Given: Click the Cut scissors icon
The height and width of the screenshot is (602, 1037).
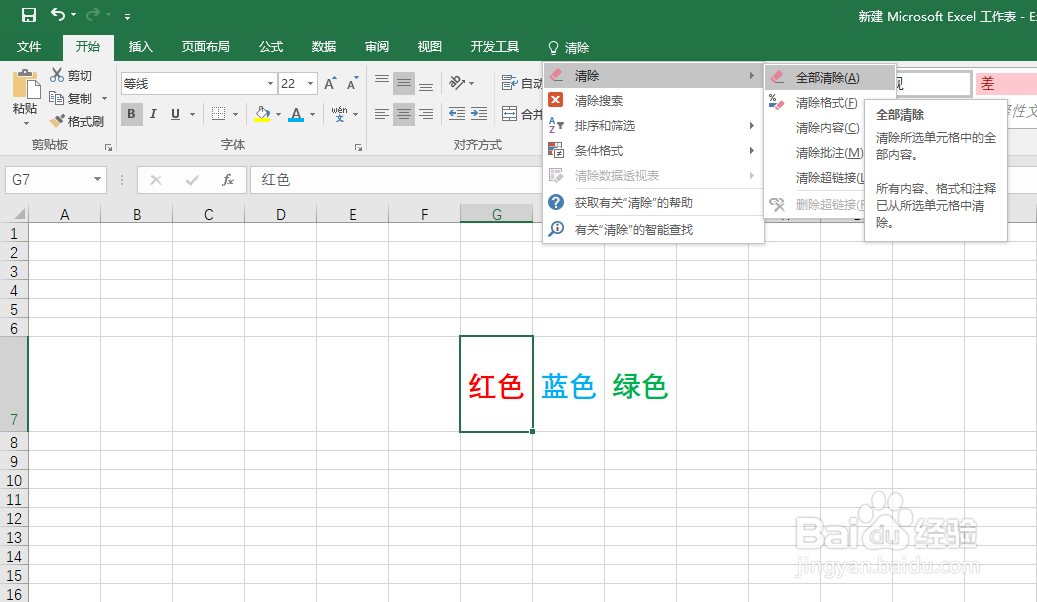Looking at the screenshot, I should (57, 75).
